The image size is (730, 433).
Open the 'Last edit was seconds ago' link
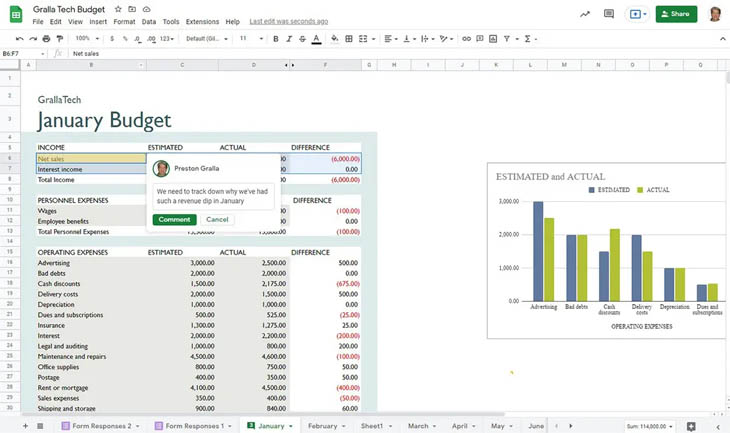289,21
